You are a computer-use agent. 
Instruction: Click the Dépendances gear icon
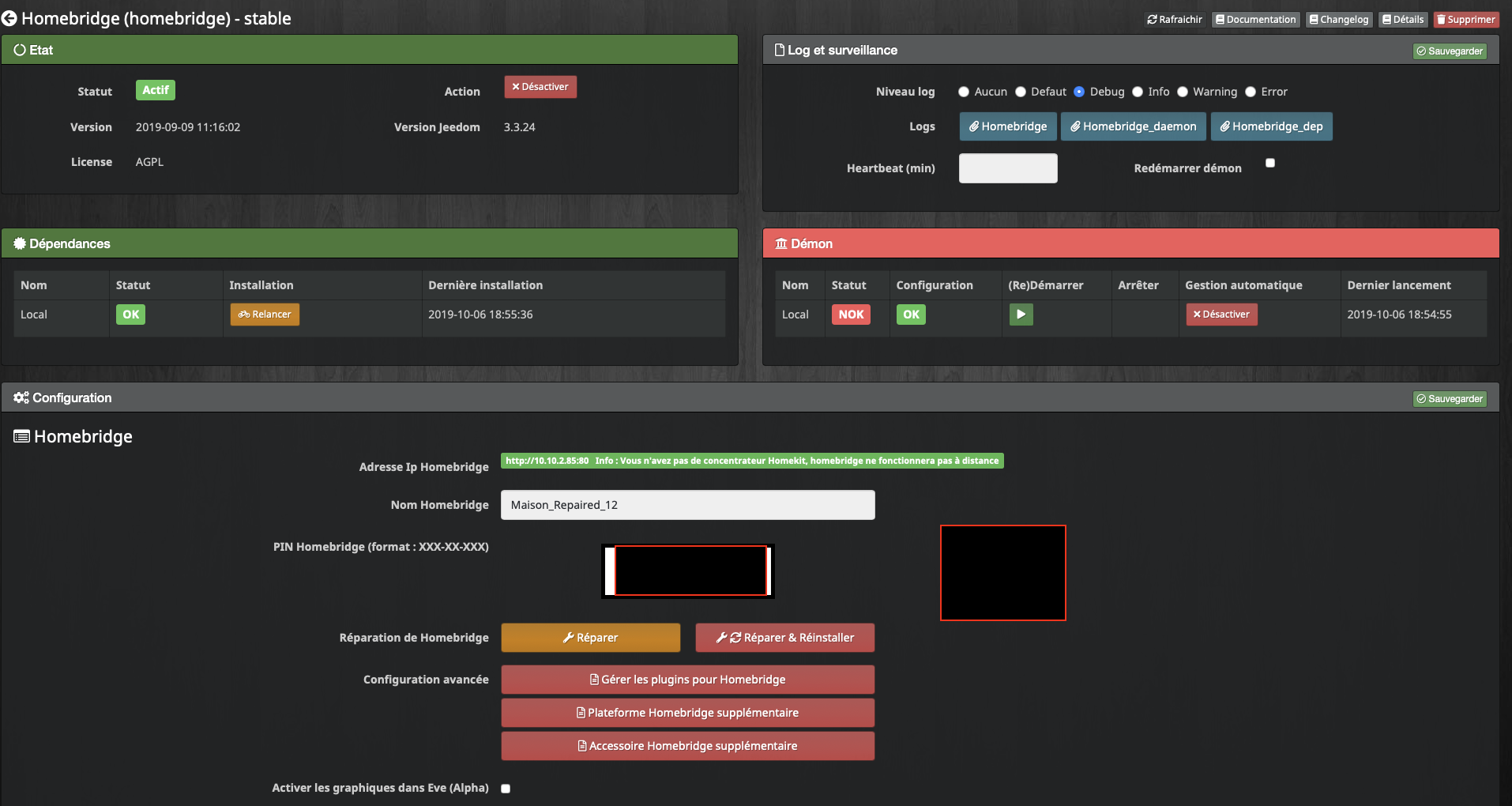pos(20,243)
